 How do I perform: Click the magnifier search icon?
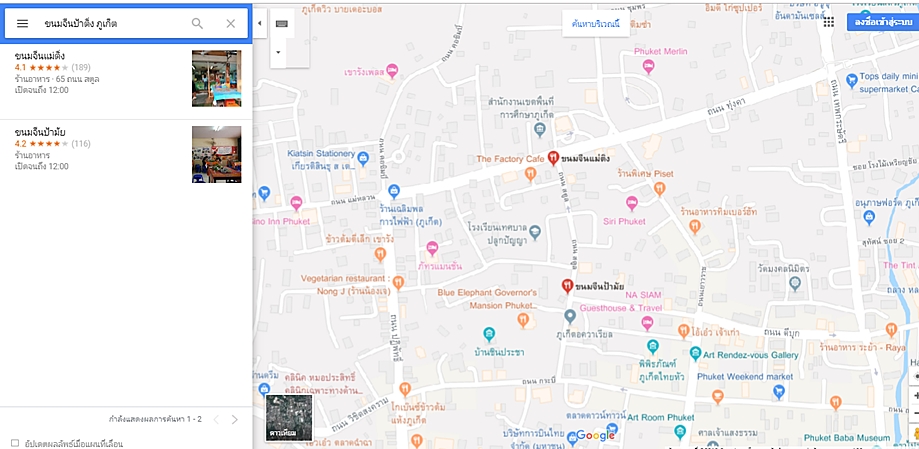(198, 23)
